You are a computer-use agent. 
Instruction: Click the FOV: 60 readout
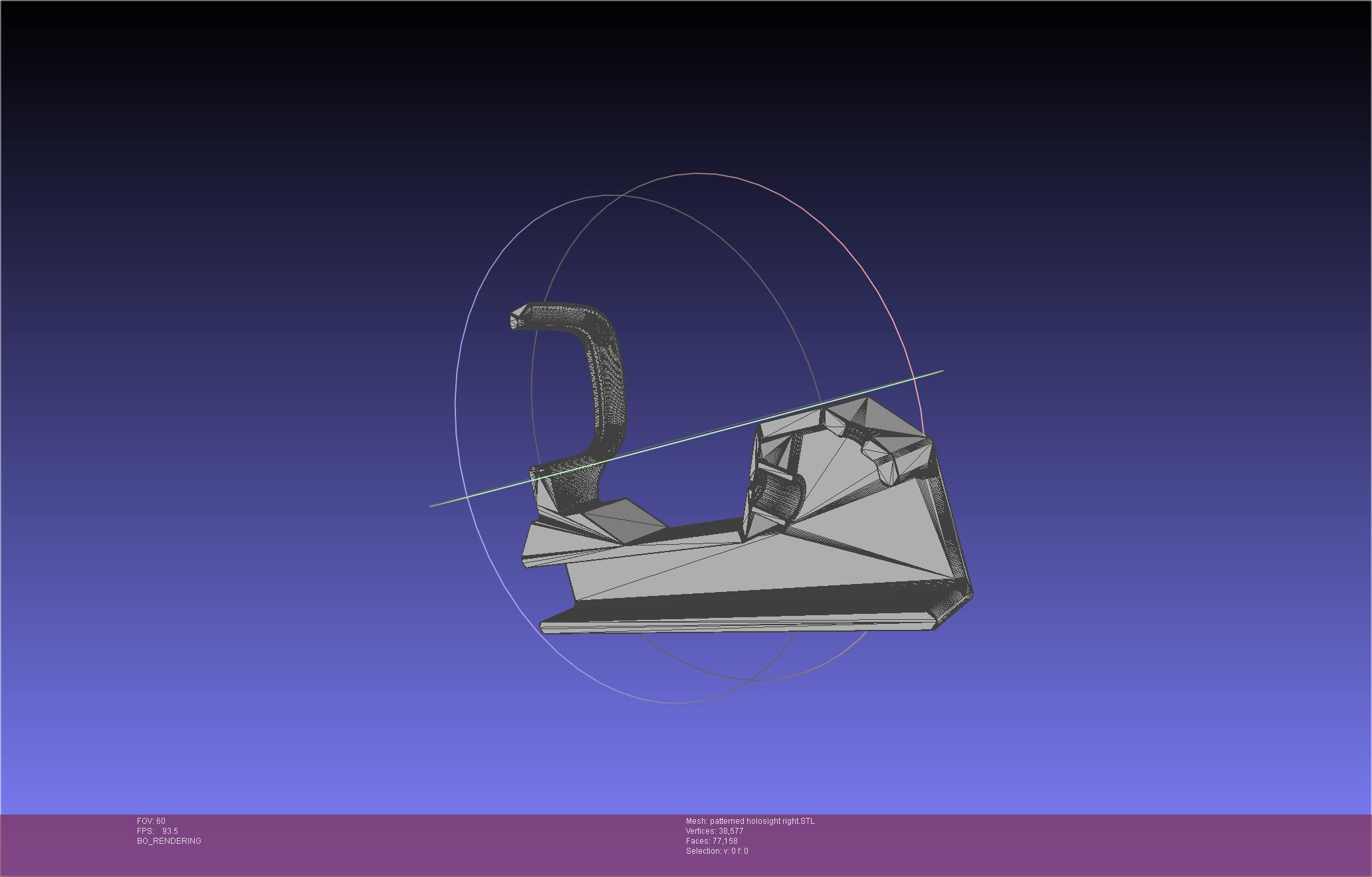coord(151,821)
